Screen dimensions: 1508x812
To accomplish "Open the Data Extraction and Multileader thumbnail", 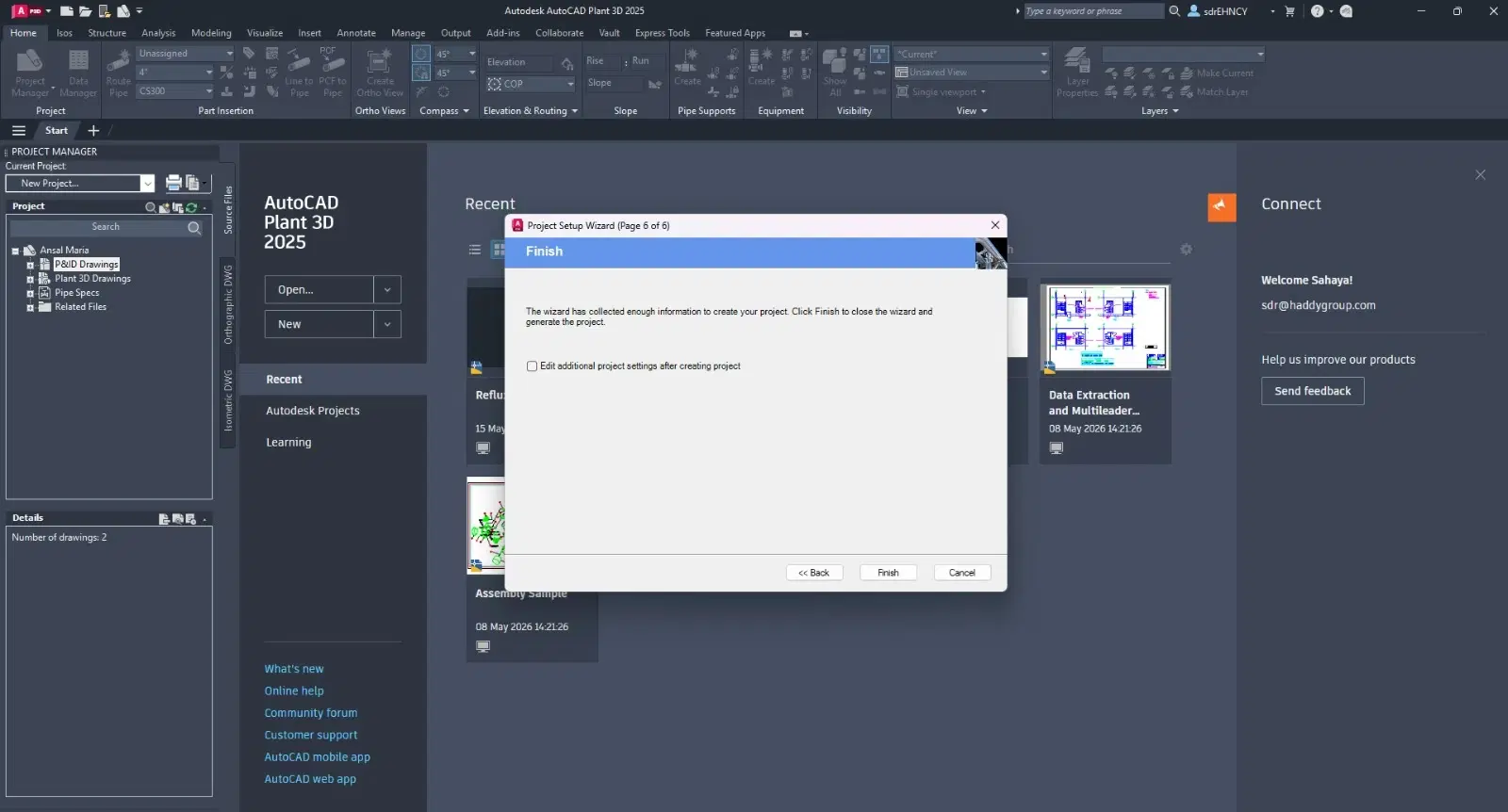I will [1105, 329].
